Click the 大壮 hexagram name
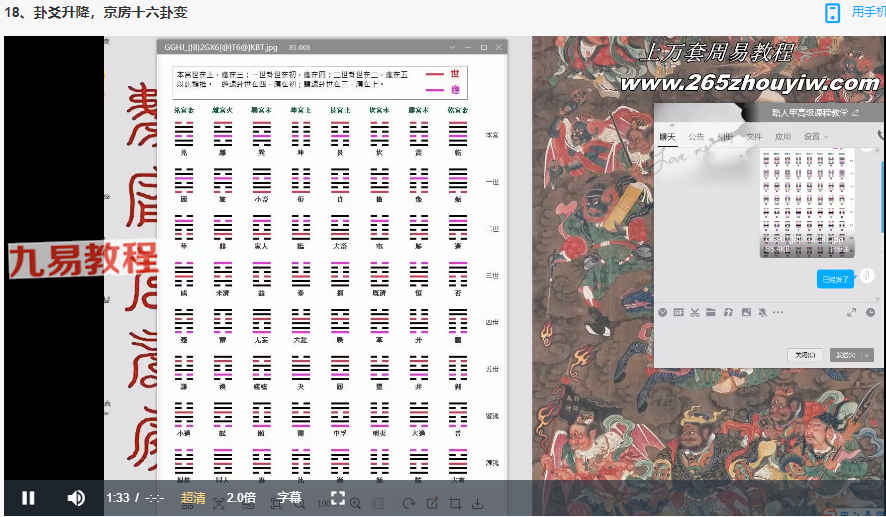The width and height of the screenshot is (886, 517). [x=301, y=340]
